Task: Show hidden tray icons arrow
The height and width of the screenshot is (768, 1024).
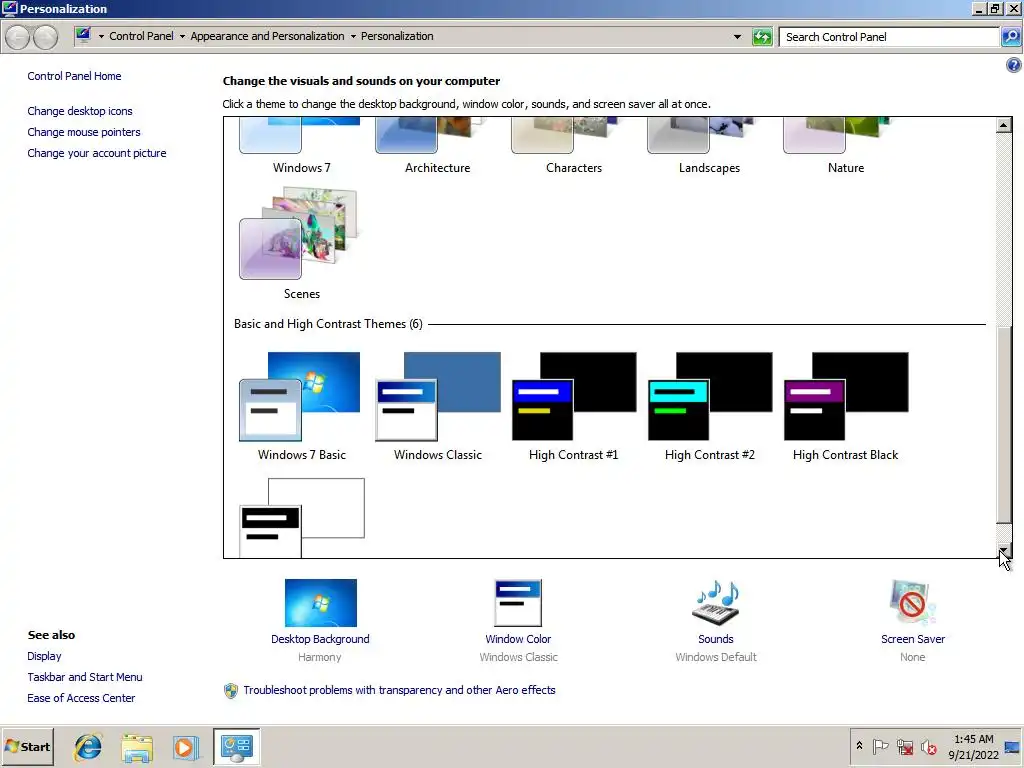Action: (x=859, y=746)
